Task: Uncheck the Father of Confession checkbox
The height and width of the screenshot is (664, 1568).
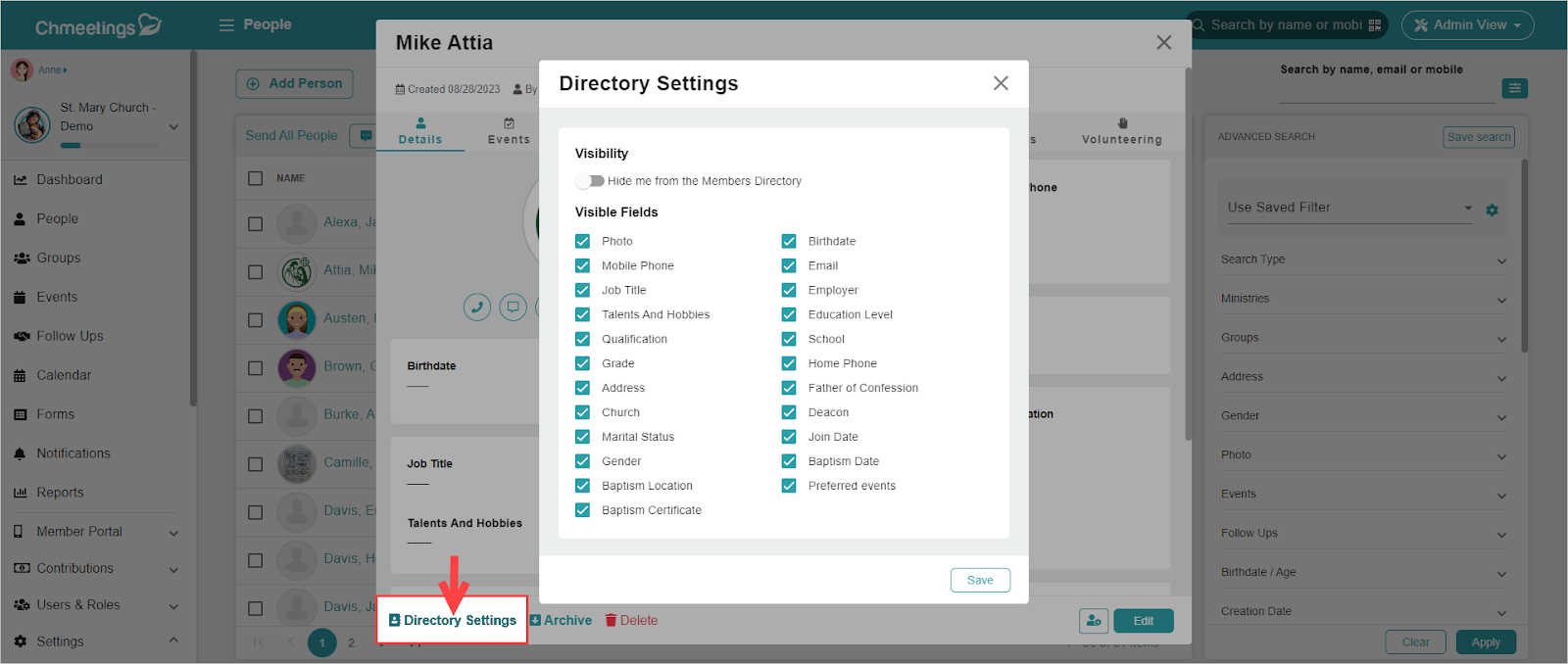Action: 789,388
